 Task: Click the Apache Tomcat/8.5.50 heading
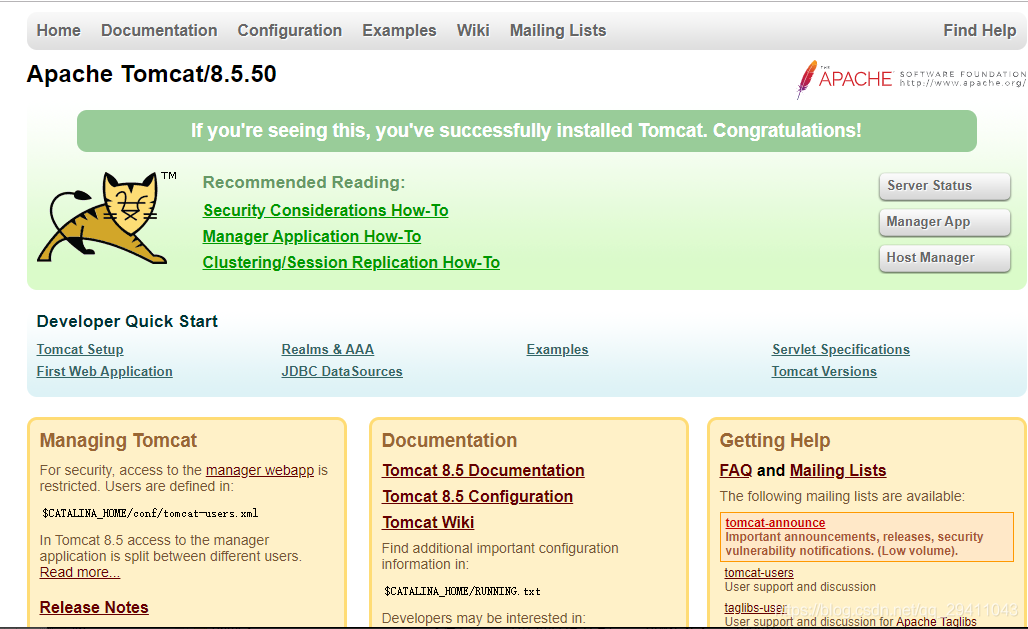click(151, 74)
